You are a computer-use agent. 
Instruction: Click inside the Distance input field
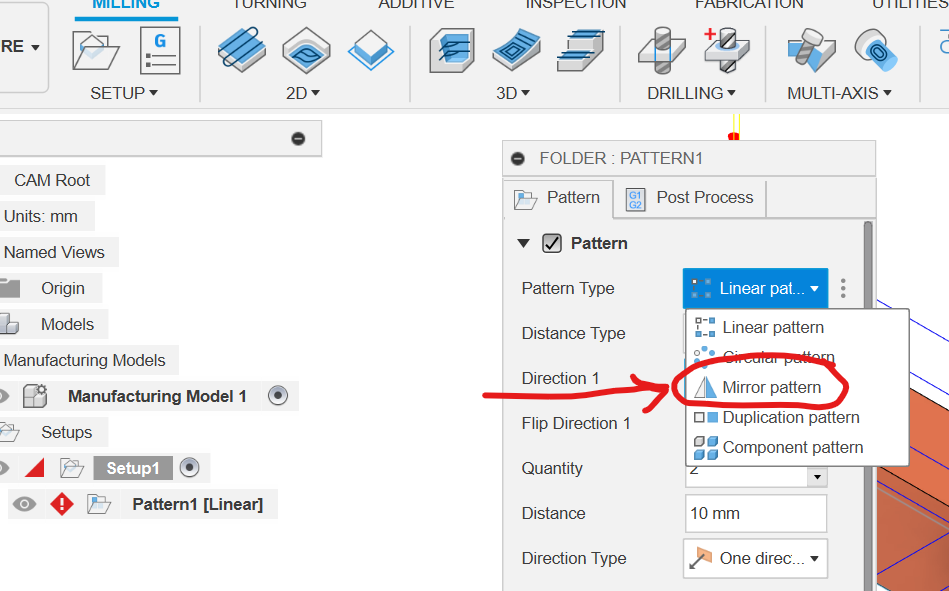[755, 513]
